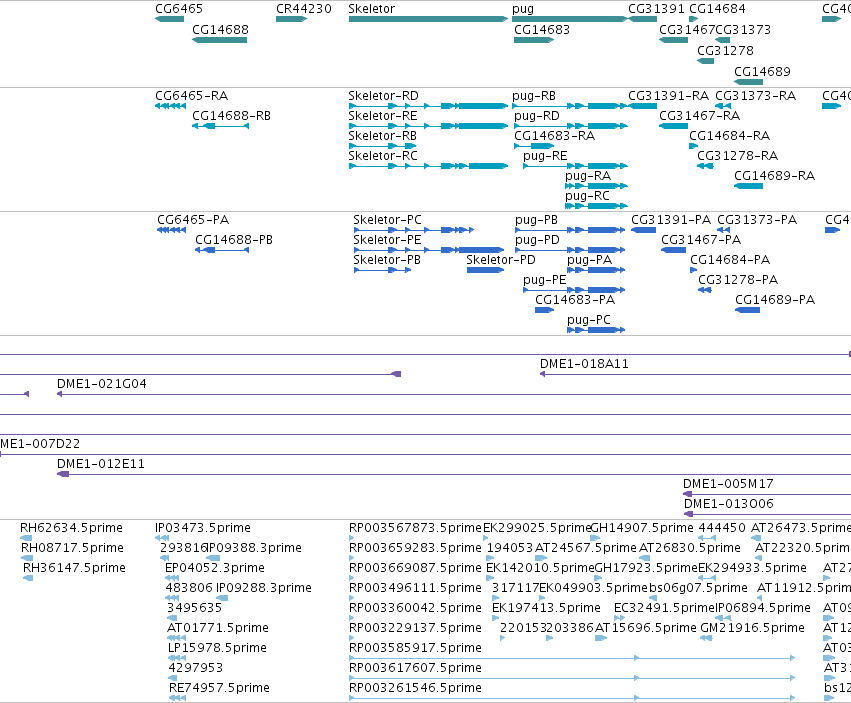
Task: Click the CG31391-PA protein label
Action: [671, 220]
